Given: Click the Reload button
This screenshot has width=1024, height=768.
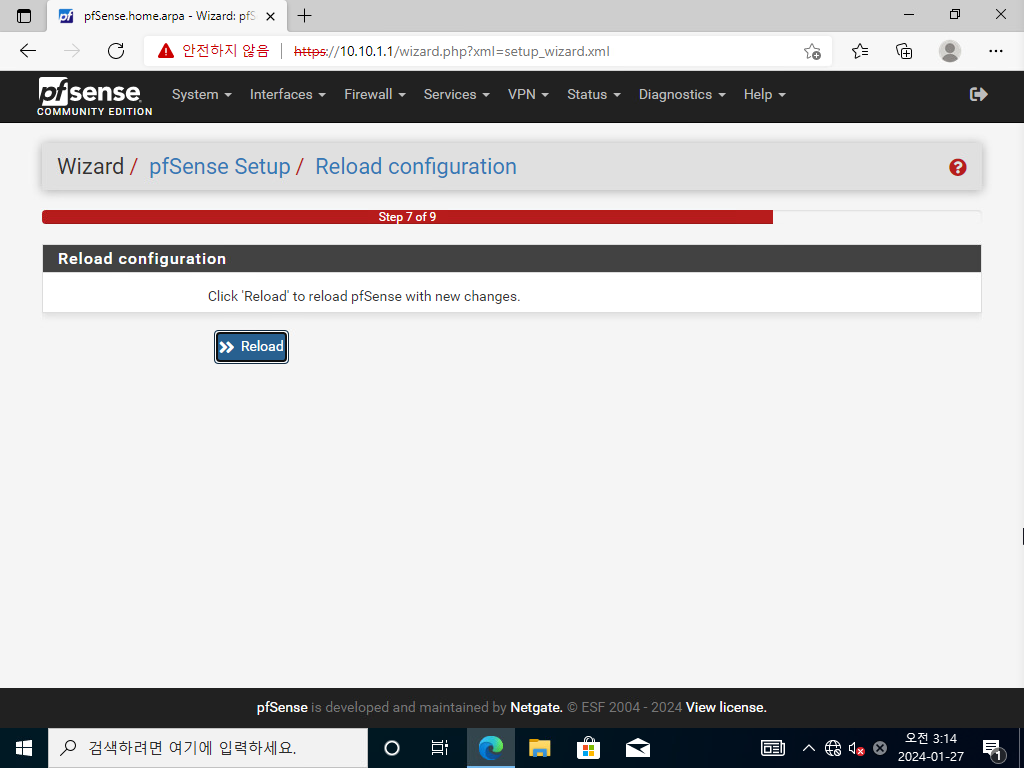Looking at the screenshot, I should [251, 347].
